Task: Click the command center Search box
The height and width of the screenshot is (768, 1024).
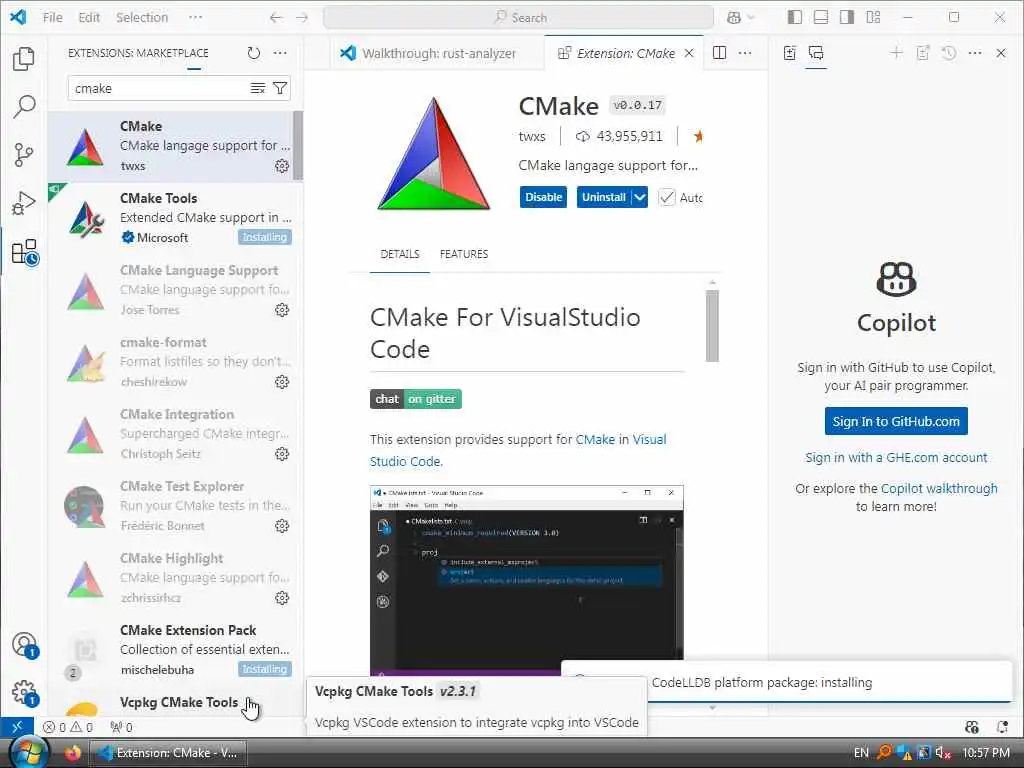Action: point(518,18)
